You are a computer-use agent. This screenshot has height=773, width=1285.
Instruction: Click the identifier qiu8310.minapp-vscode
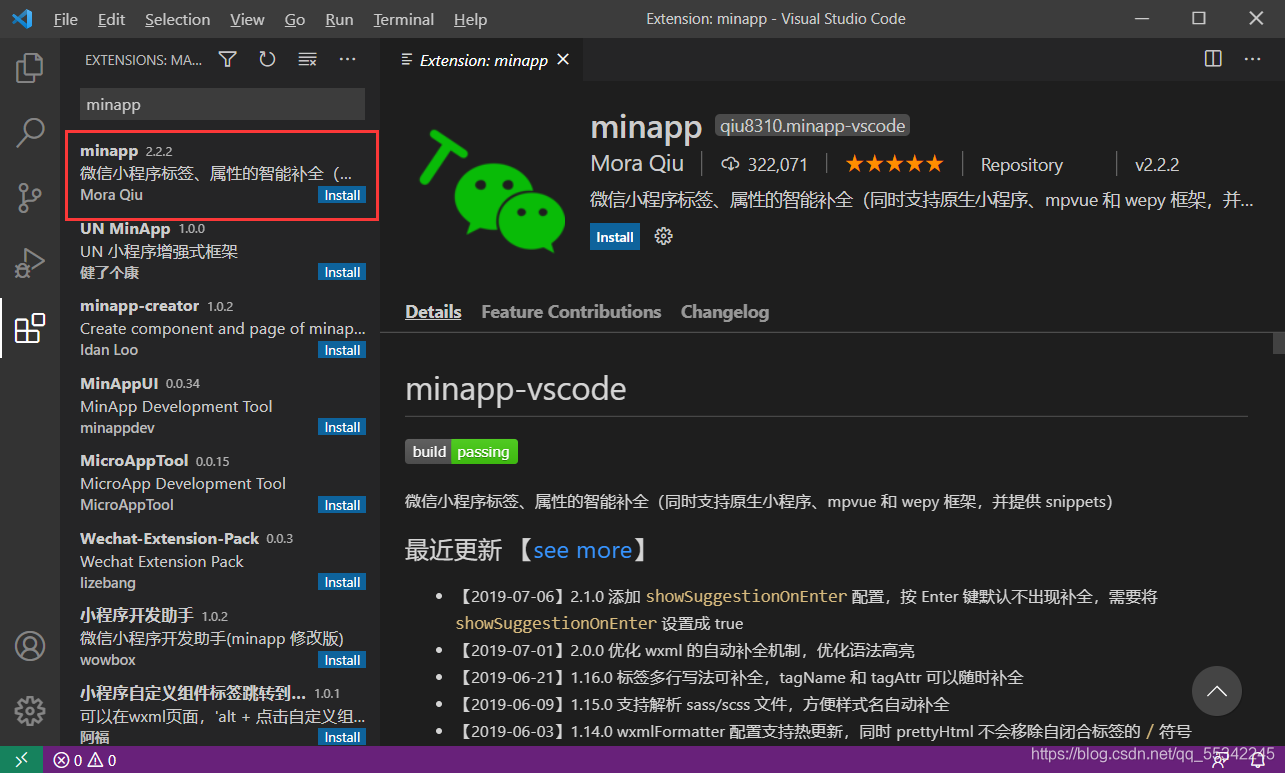coord(812,126)
